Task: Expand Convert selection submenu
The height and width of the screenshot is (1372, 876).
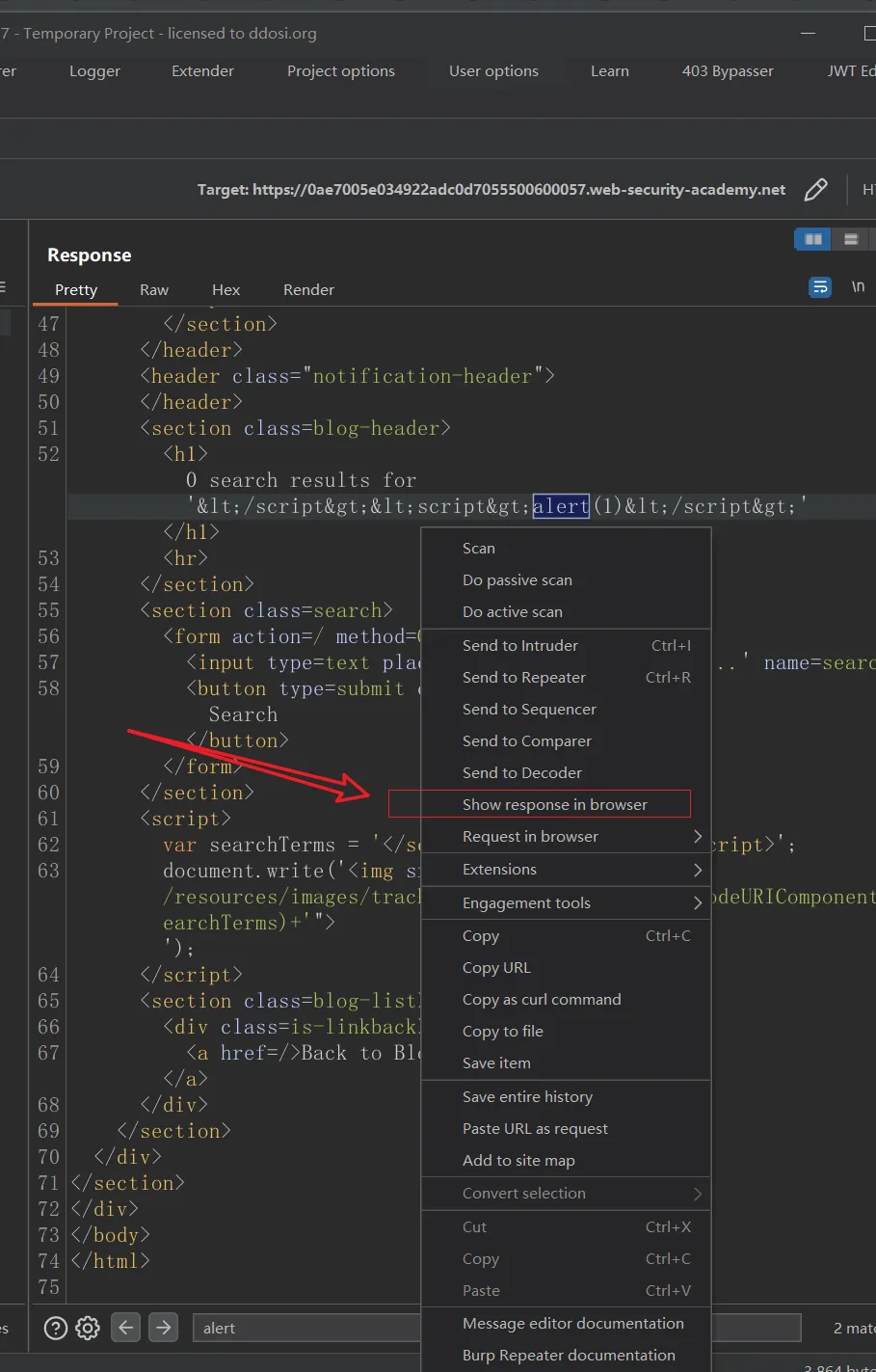Action: point(567,1193)
